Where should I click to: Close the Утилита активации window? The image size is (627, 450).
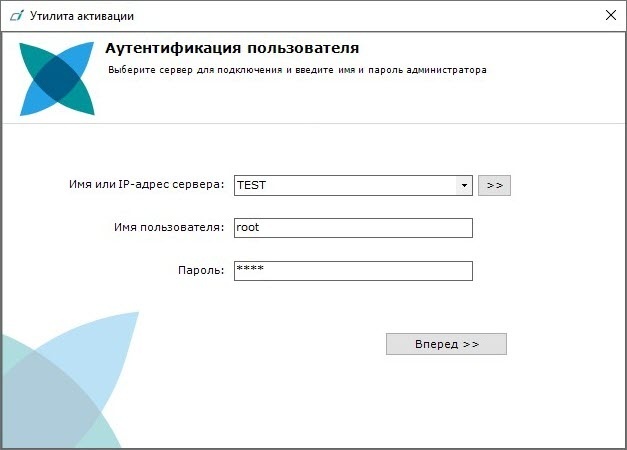(610, 16)
